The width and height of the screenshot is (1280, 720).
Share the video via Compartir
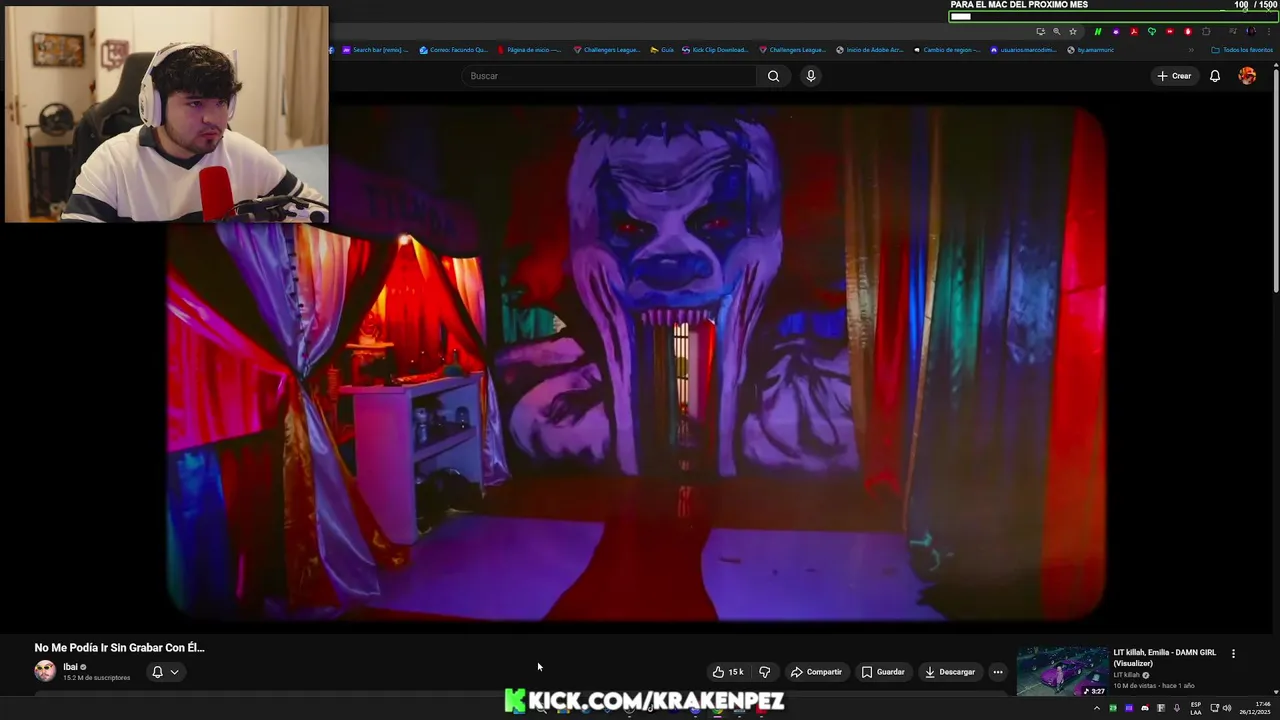coord(816,672)
